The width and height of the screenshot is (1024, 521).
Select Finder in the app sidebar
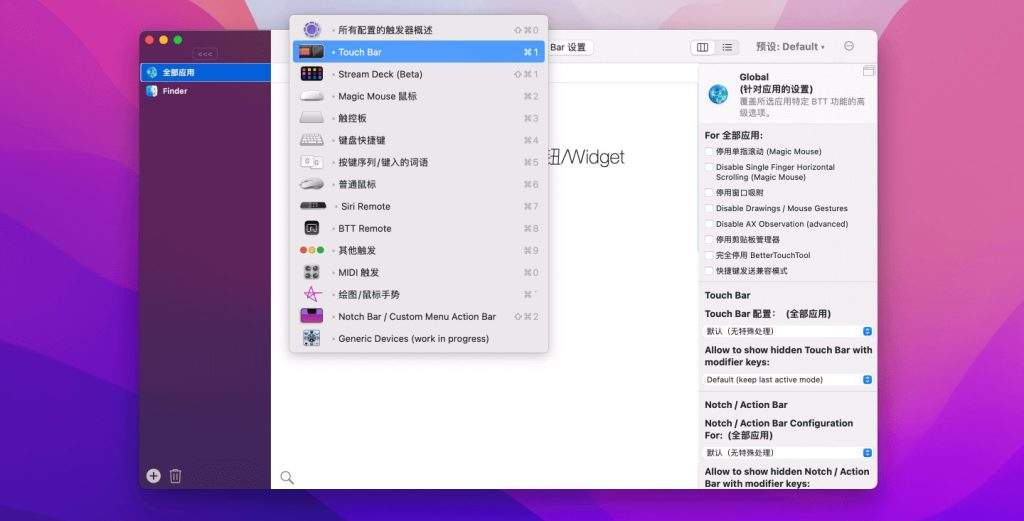[174, 91]
